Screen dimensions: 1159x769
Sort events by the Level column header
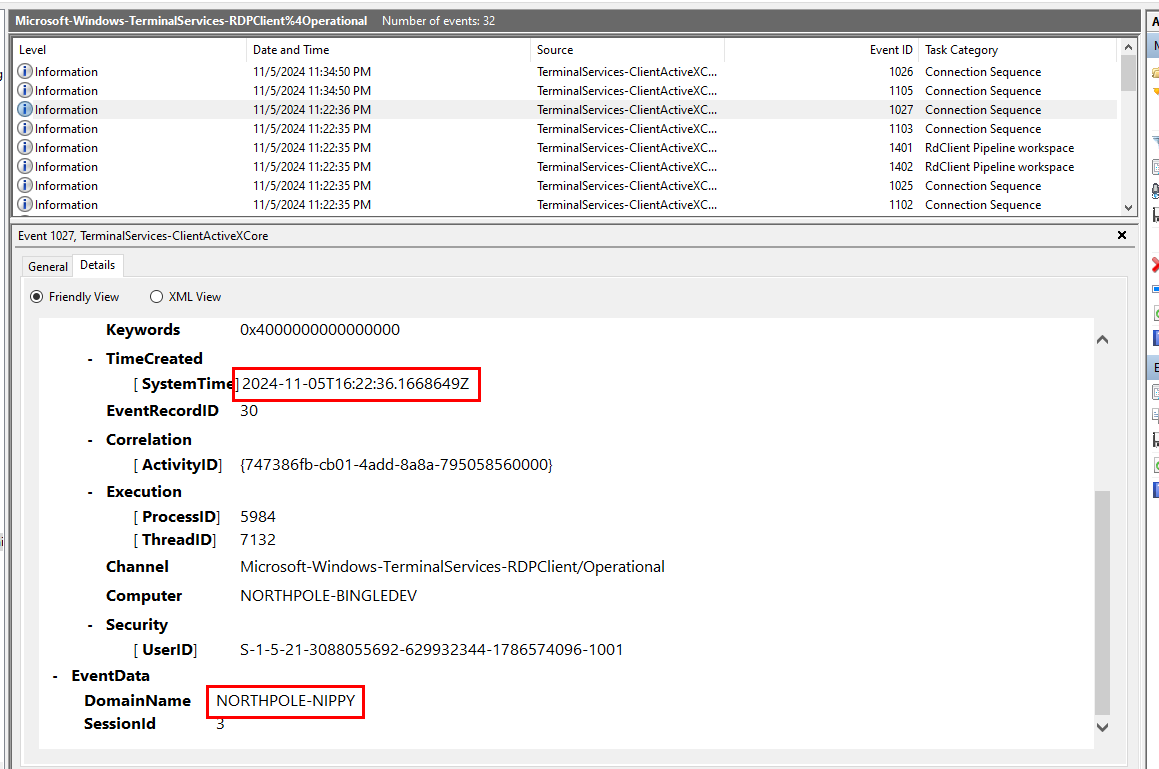(x=129, y=50)
